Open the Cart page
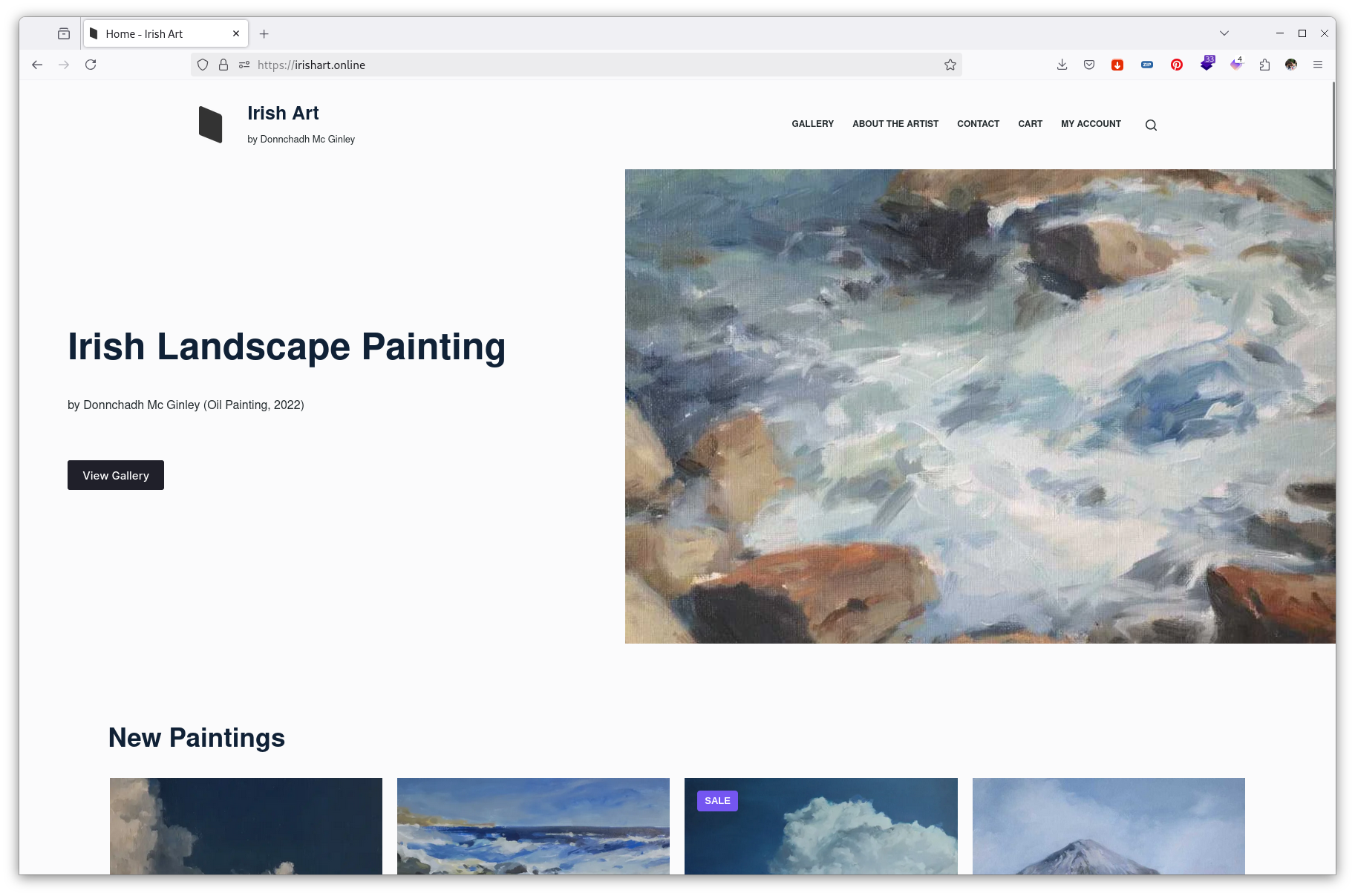 point(1030,124)
